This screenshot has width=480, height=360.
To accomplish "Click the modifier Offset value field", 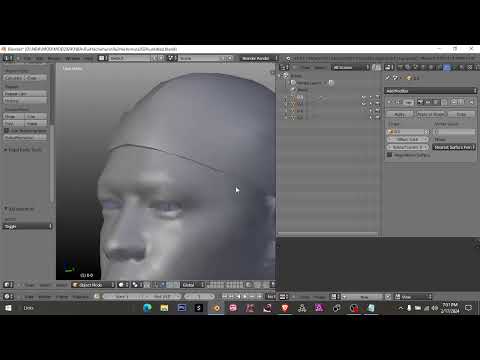I will point(408,139).
